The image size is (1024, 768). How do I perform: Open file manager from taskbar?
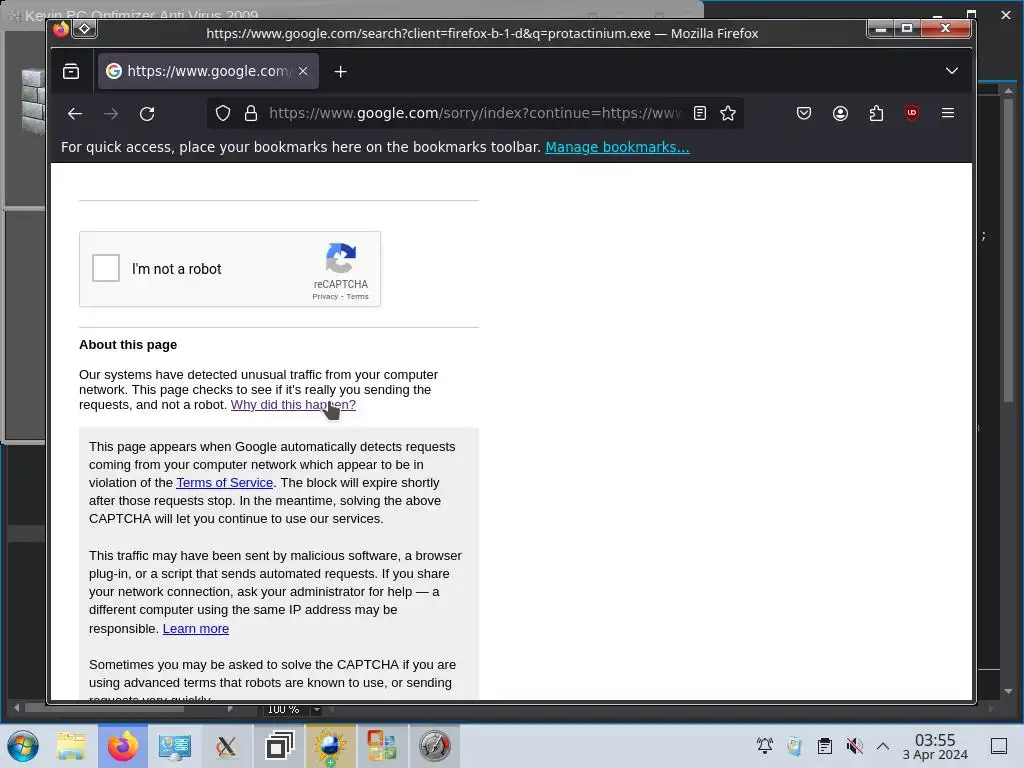click(71, 746)
